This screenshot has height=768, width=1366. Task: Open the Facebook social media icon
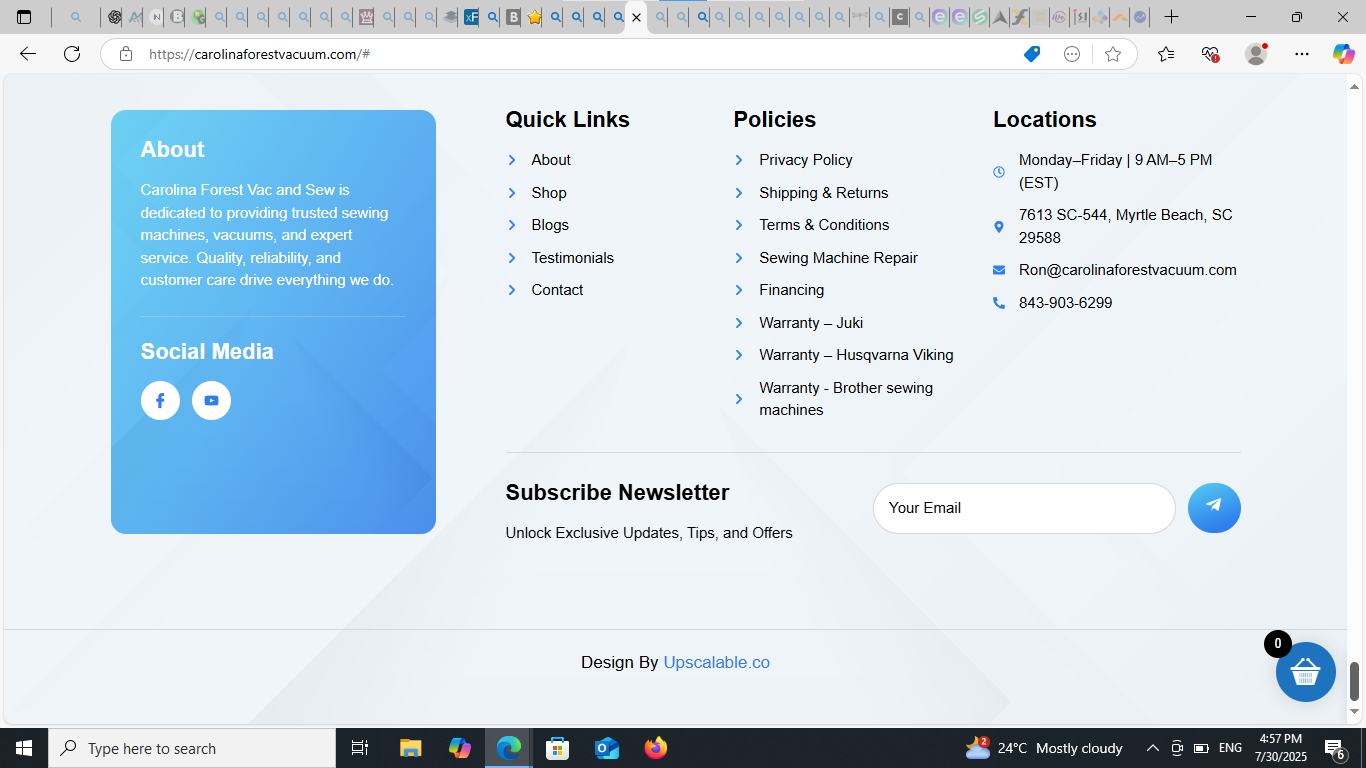click(x=160, y=400)
